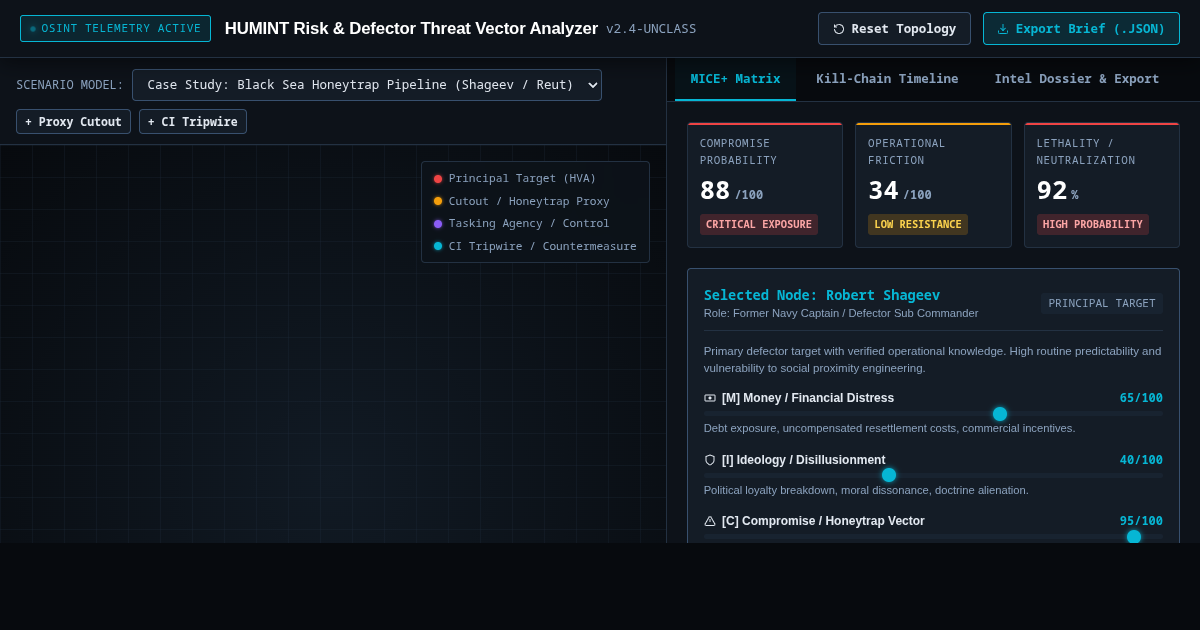
Task: Add a Proxy Cutout node
Action: coord(73,122)
